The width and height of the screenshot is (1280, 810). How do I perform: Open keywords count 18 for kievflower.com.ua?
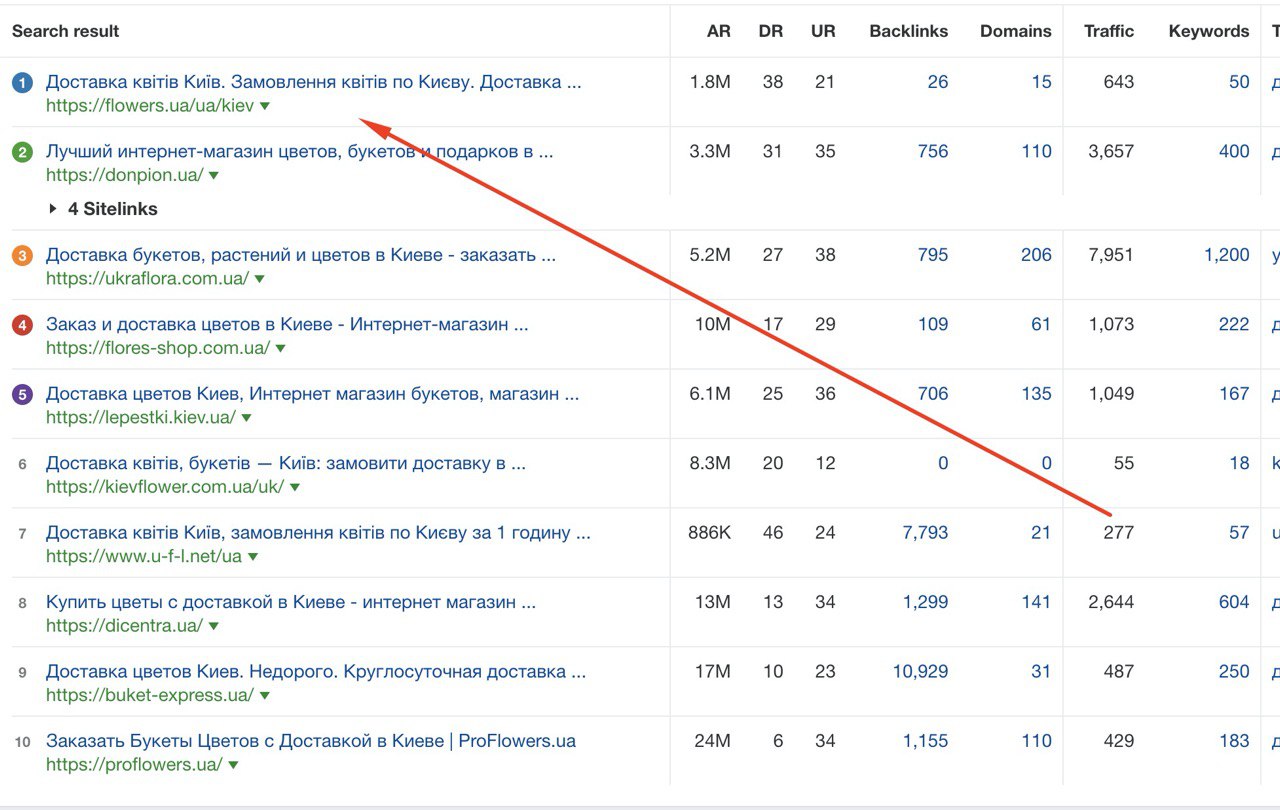(x=1239, y=463)
